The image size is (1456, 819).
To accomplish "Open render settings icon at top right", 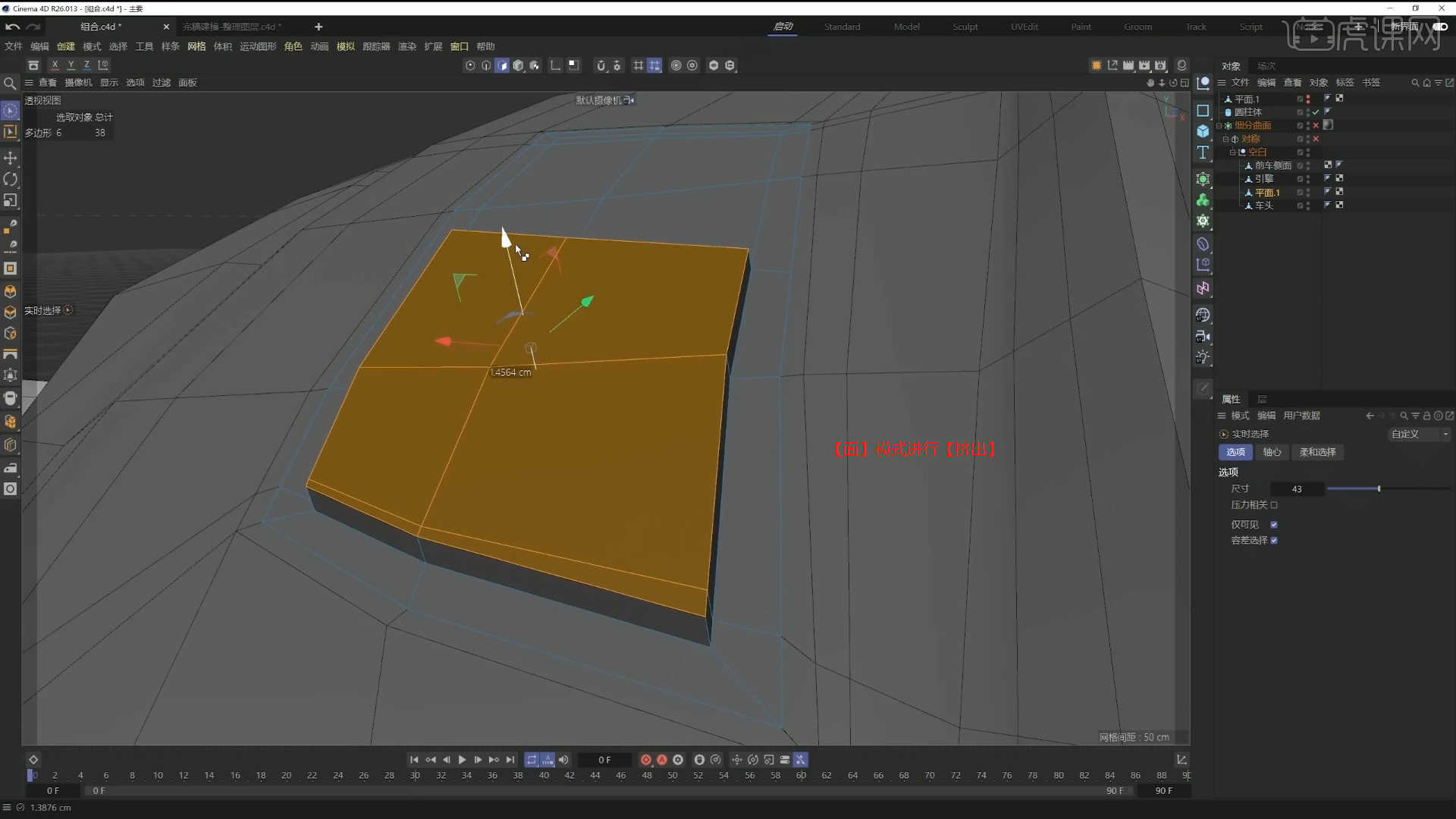I will click(x=1160, y=66).
